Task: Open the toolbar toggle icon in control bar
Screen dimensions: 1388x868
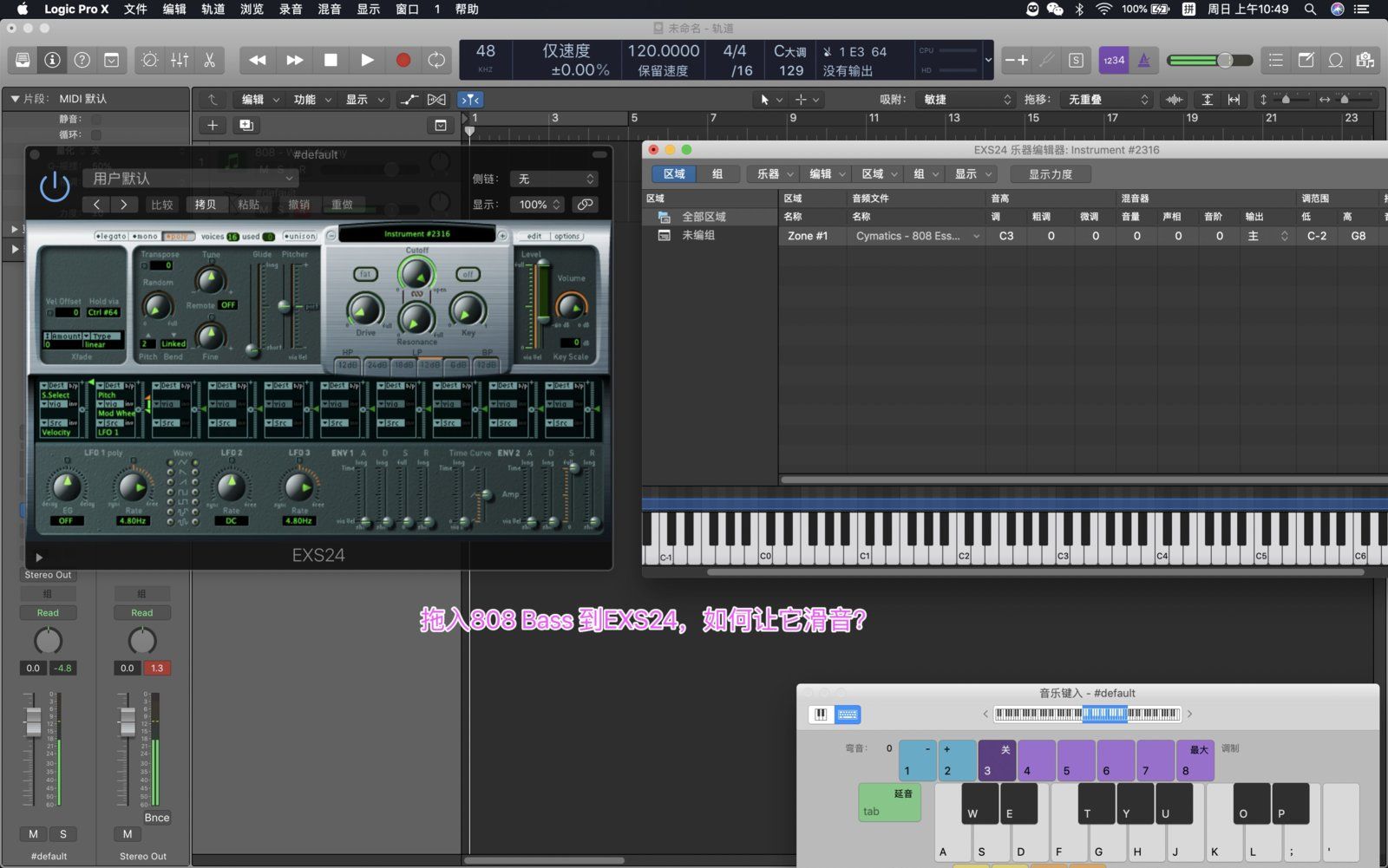Action: (112, 60)
